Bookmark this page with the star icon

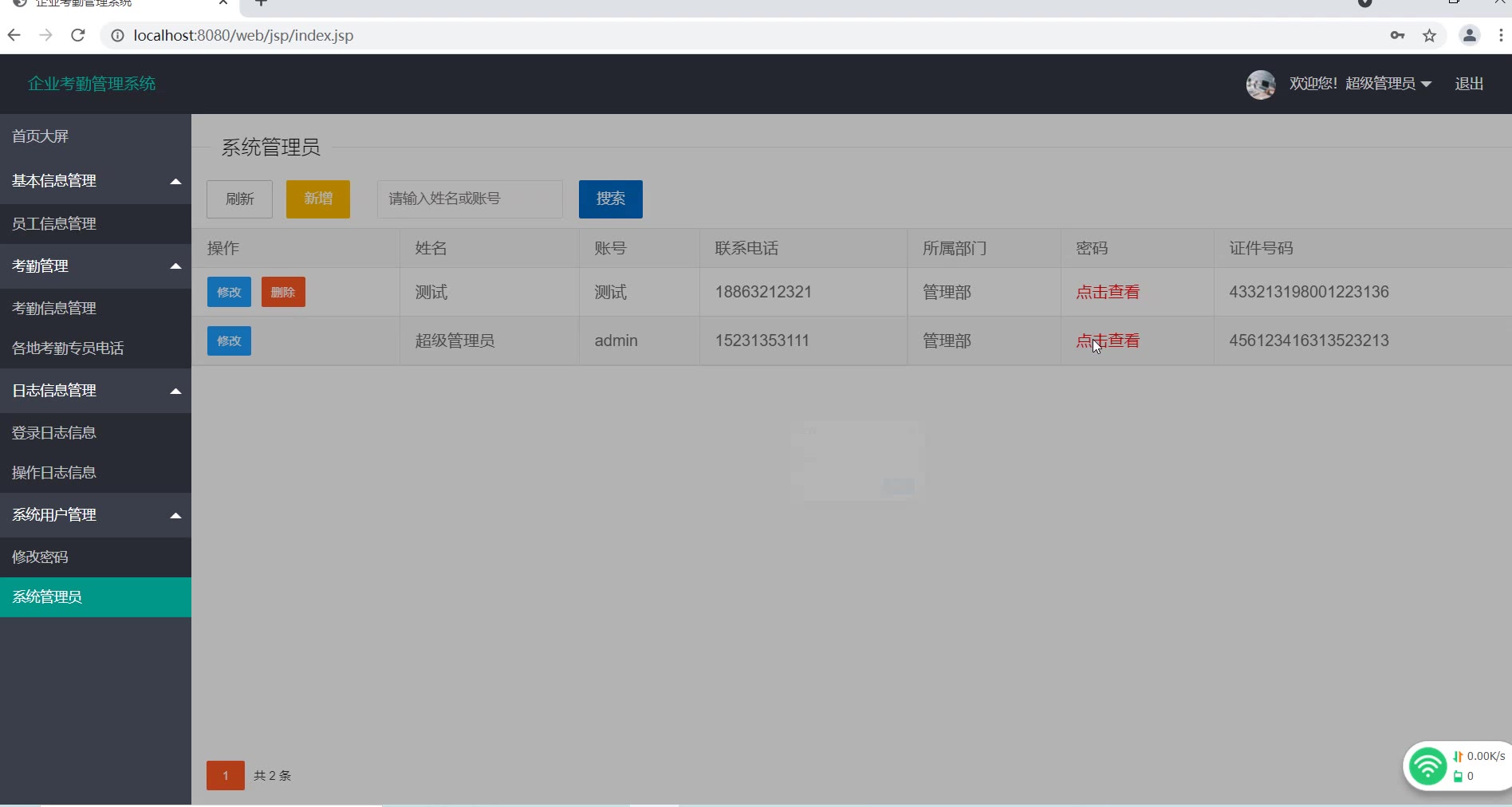(1429, 35)
